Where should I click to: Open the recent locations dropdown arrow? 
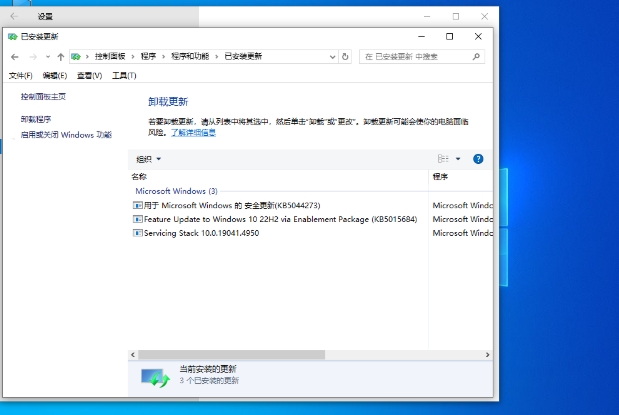(47, 57)
